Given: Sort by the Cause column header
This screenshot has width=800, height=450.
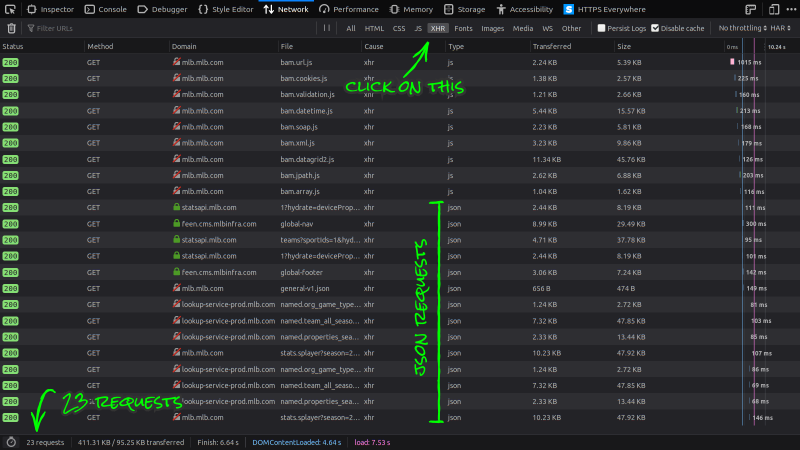Looking at the screenshot, I should [x=403, y=46].
